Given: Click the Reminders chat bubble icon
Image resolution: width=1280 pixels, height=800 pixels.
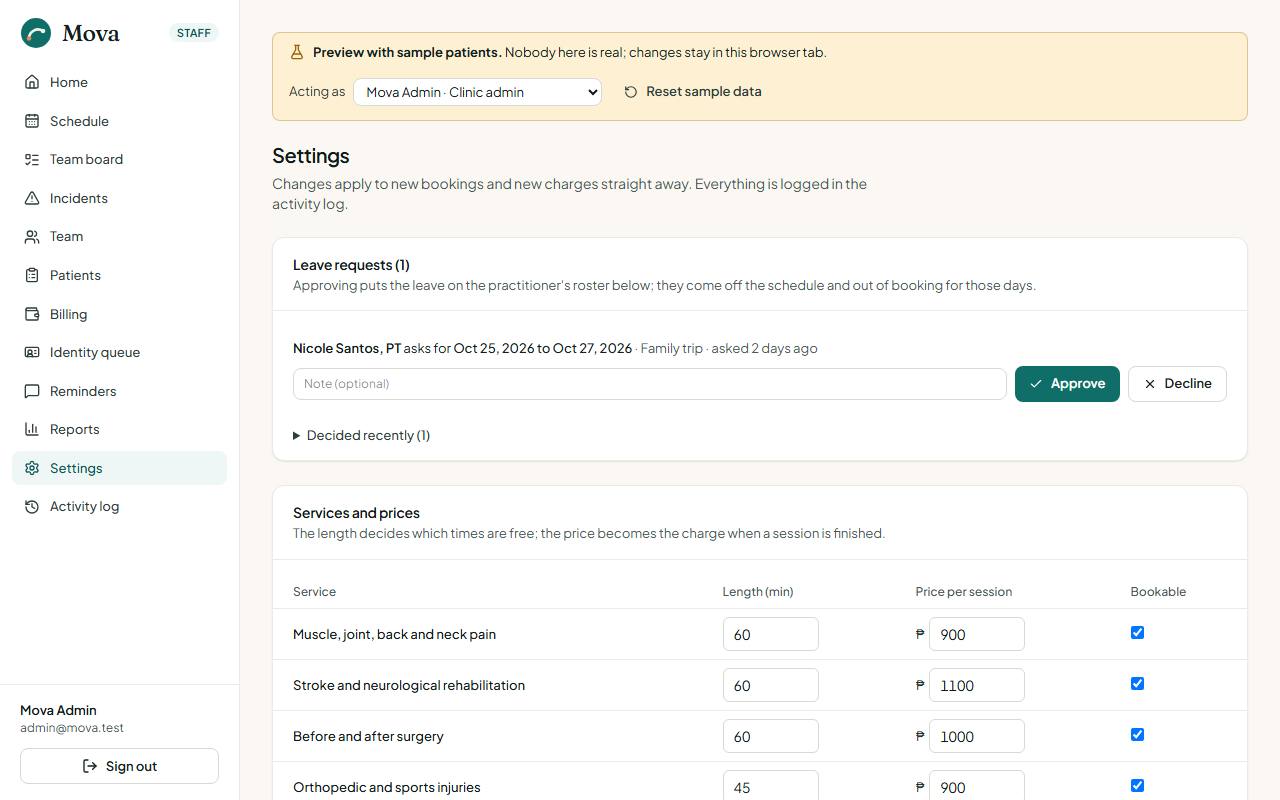Looking at the screenshot, I should pyautogui.click(x=32, y=391).
